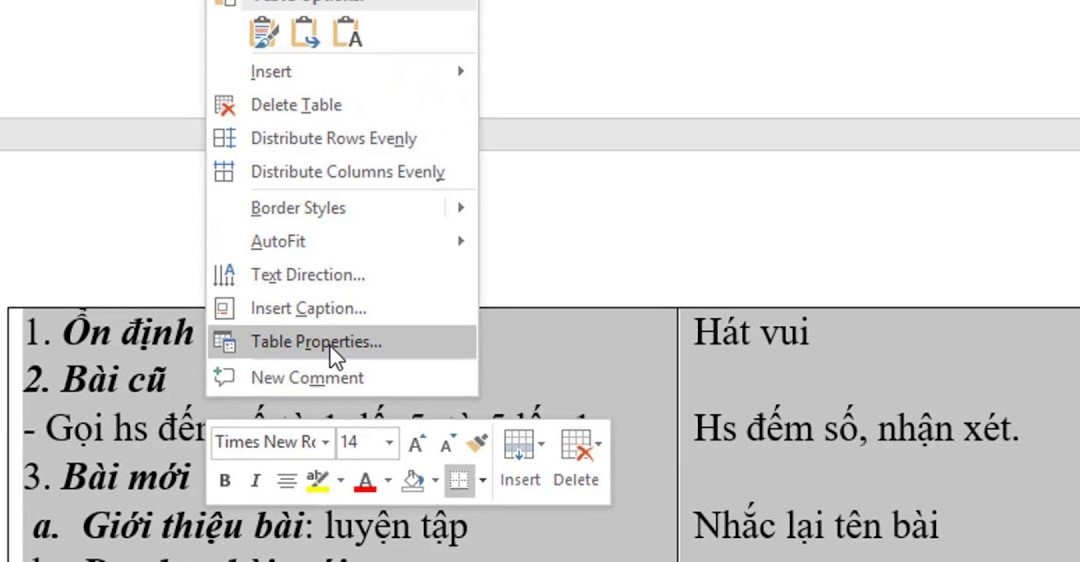Select the Merge Formatting paste icon
1080x562 pixels.
(x=305, y=33)
